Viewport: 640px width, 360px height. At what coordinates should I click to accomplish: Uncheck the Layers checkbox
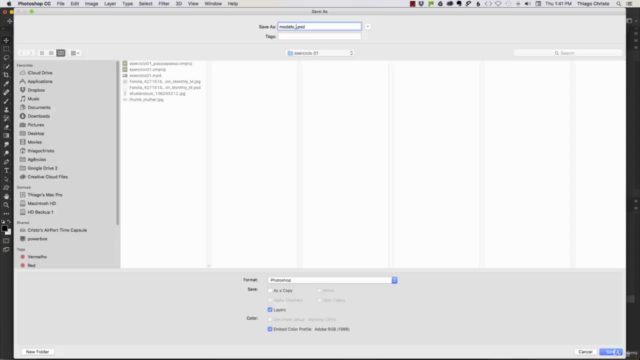coord(270,310)
